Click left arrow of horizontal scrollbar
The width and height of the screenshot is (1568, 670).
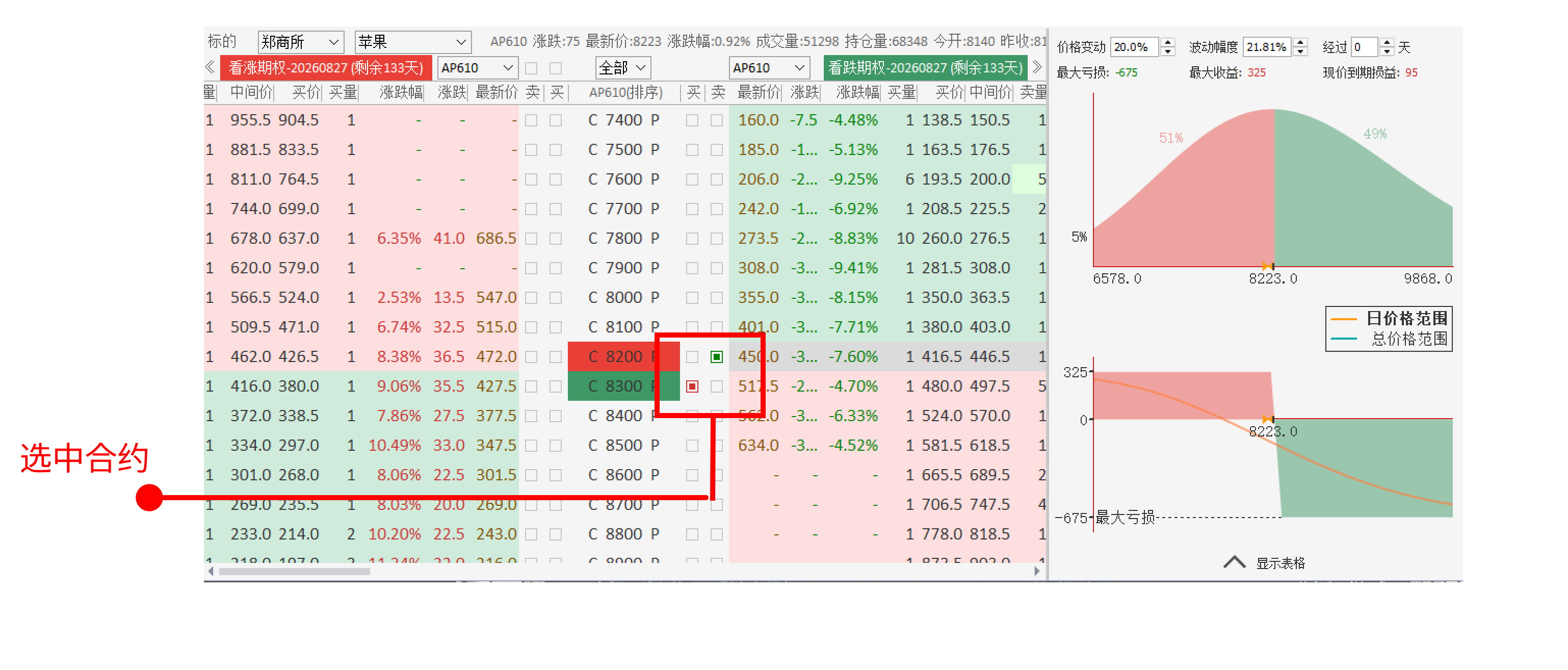211,571
